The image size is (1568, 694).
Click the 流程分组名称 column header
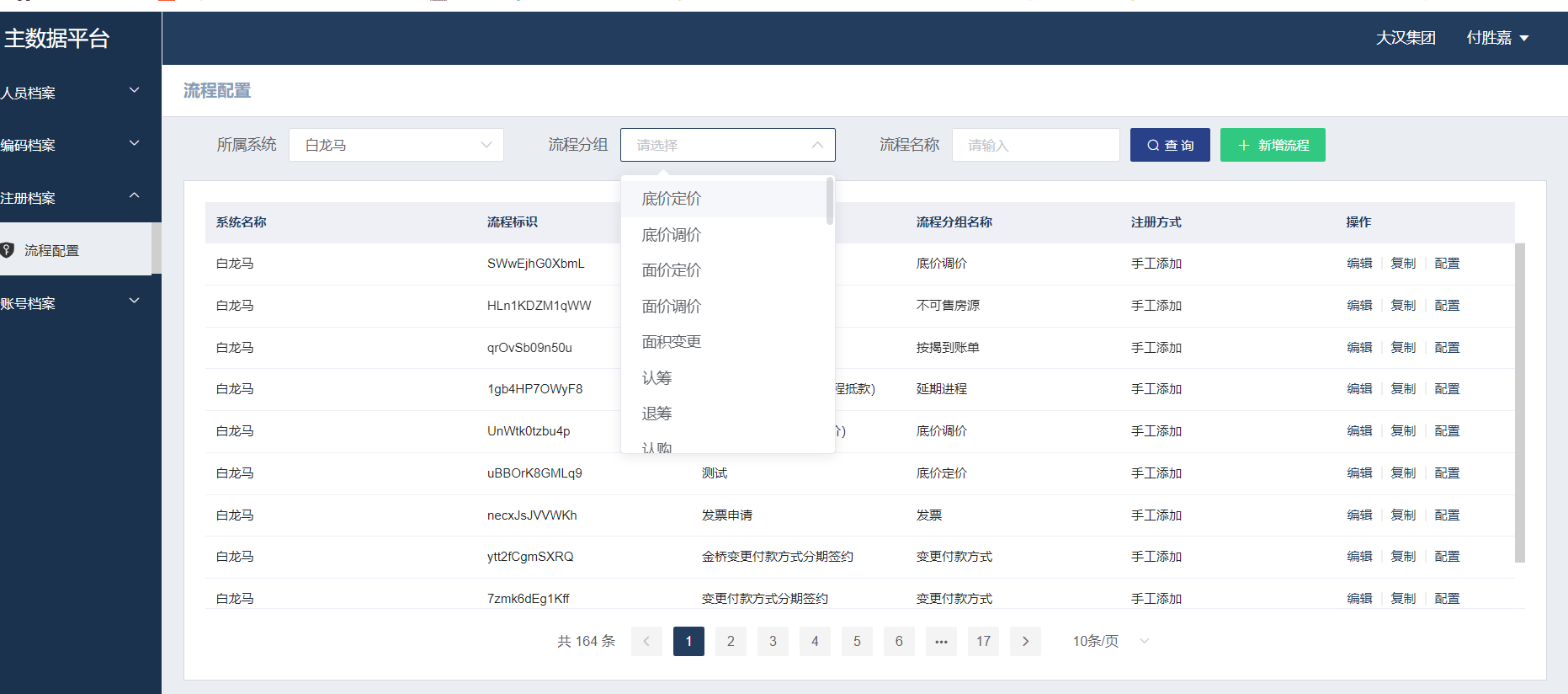tap(954, 222)
